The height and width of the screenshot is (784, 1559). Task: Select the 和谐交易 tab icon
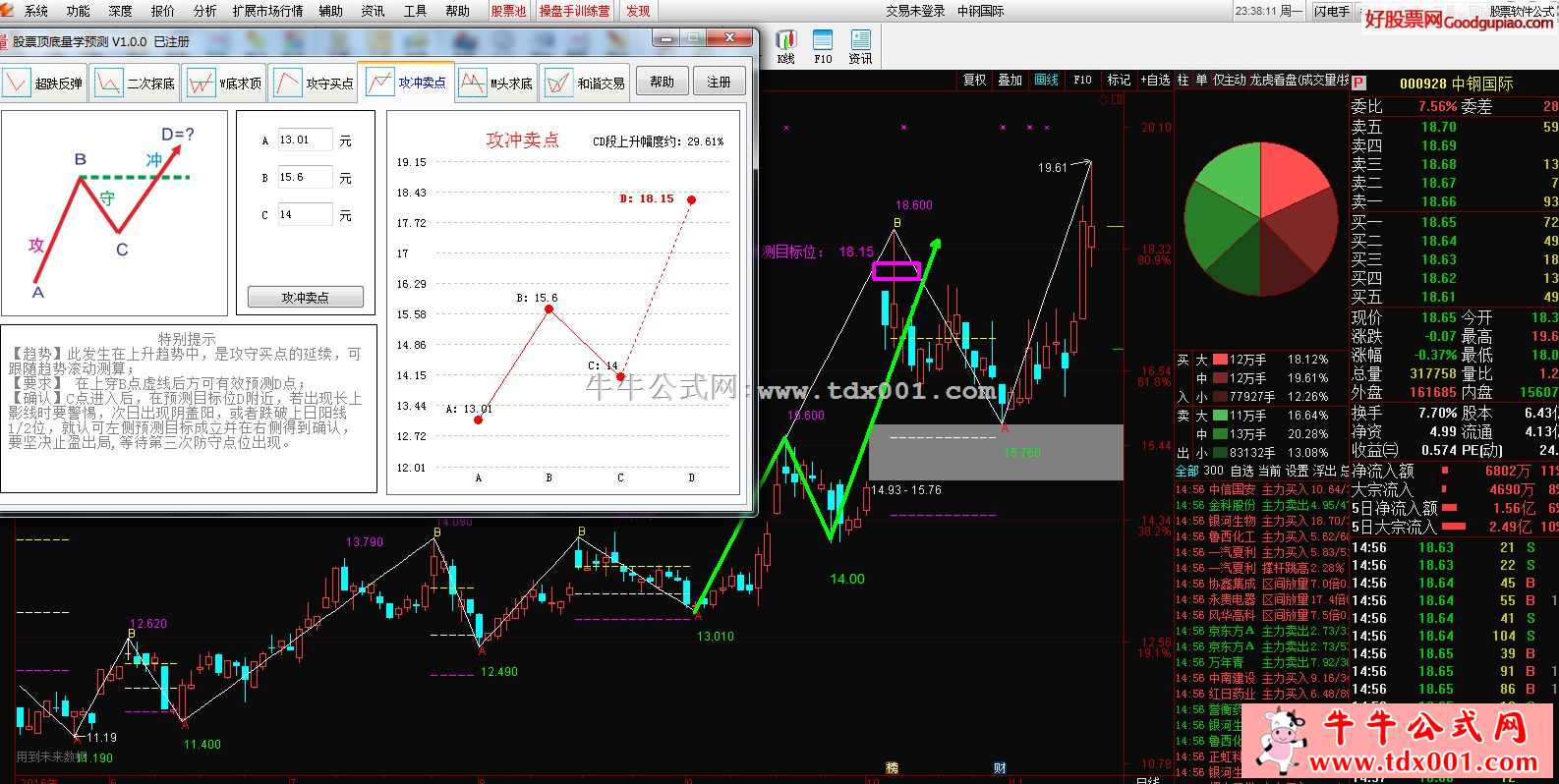(558, 83)
